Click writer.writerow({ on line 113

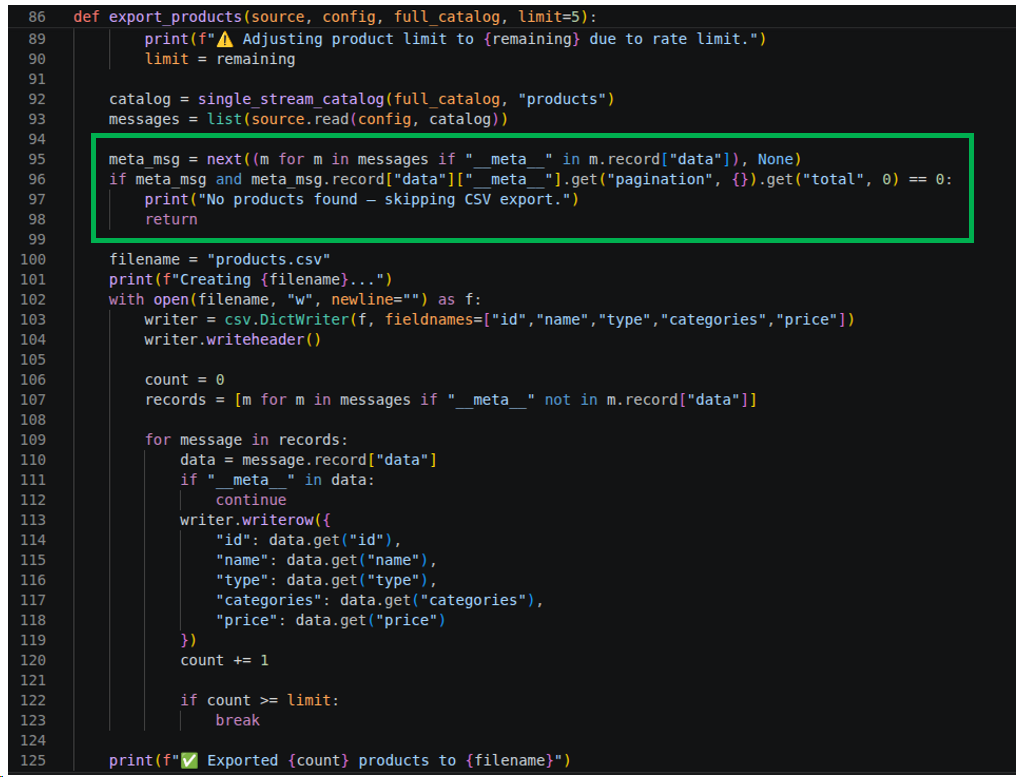(256, 521)
